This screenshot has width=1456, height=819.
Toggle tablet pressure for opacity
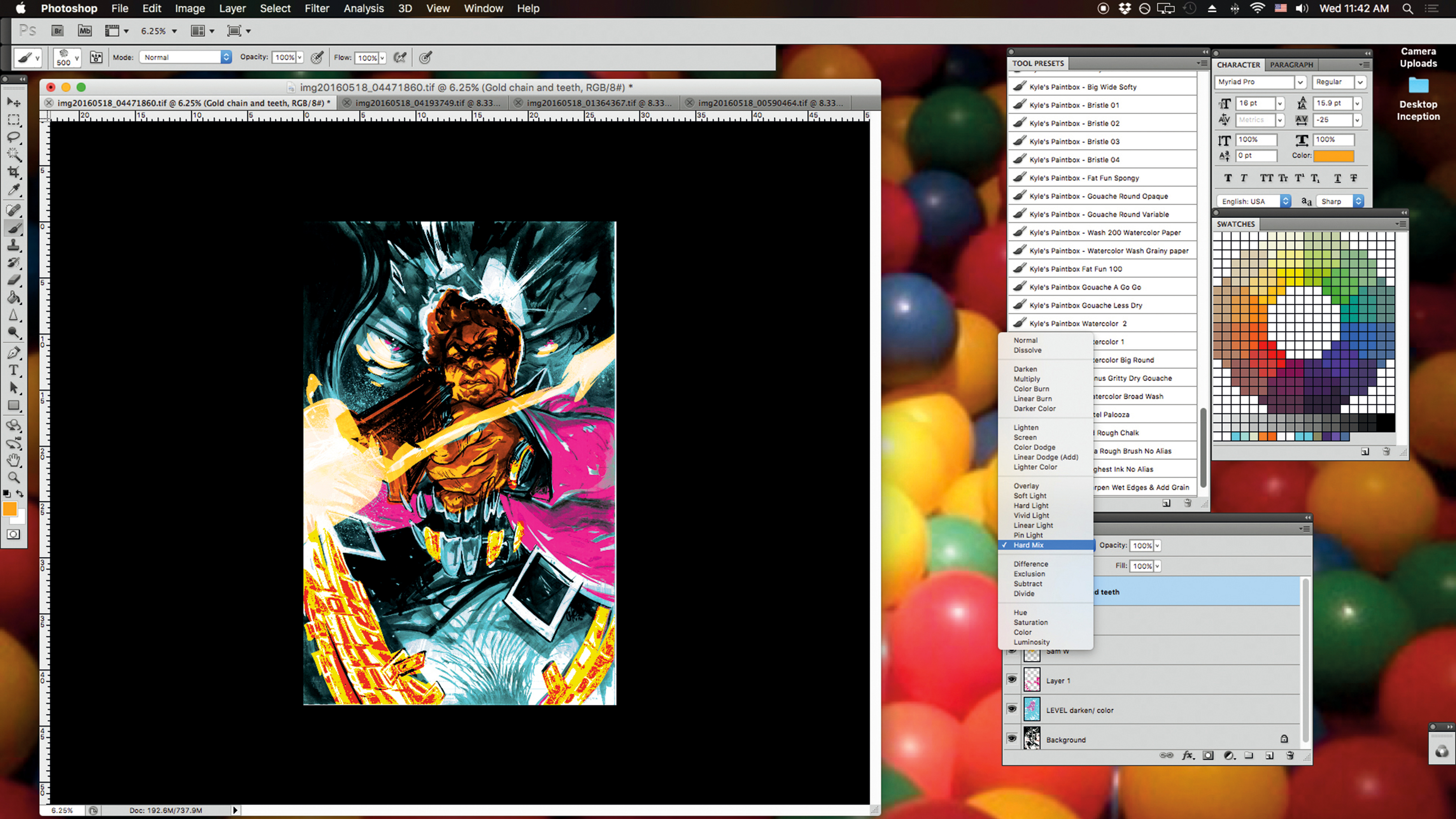click(x=318, y=57)
